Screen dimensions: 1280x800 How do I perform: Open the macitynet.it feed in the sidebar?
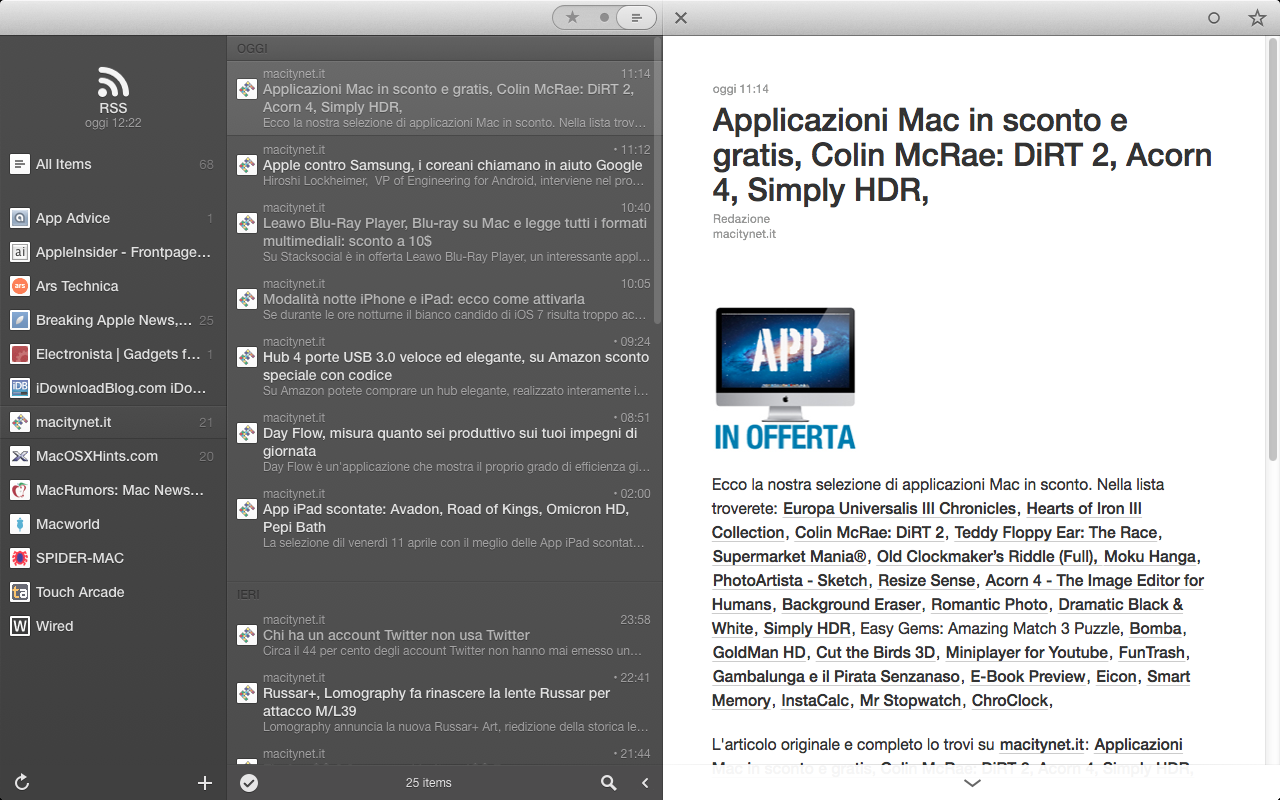click(x=113, y=422)
